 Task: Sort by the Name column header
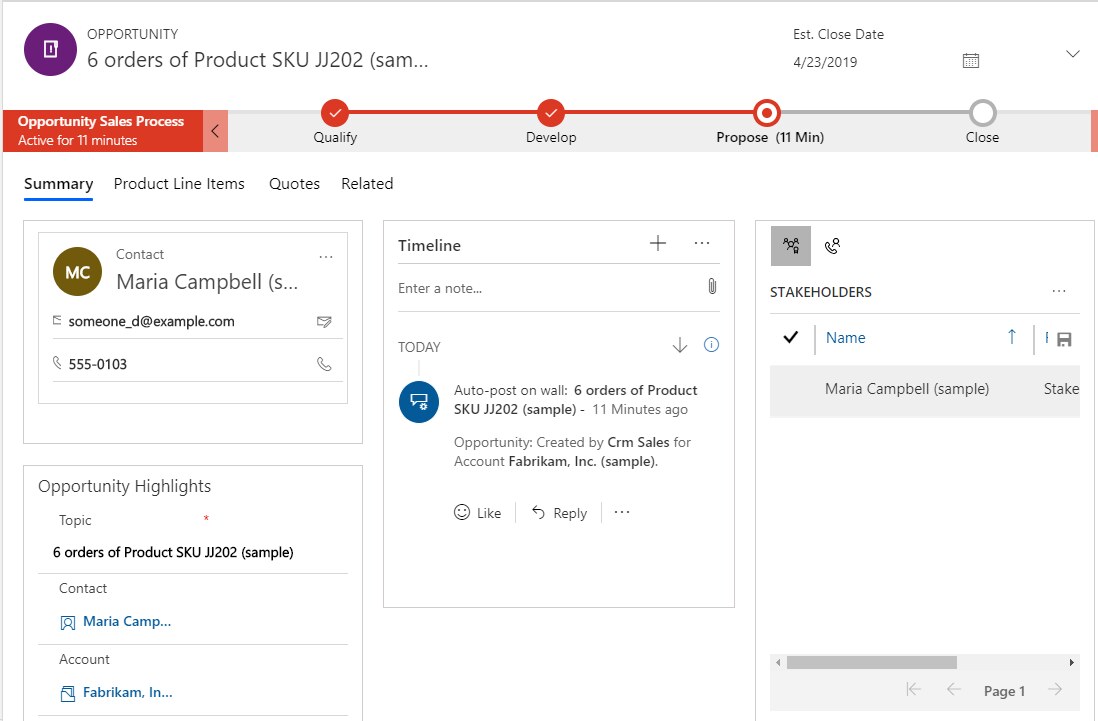click(x=845, y=338)
